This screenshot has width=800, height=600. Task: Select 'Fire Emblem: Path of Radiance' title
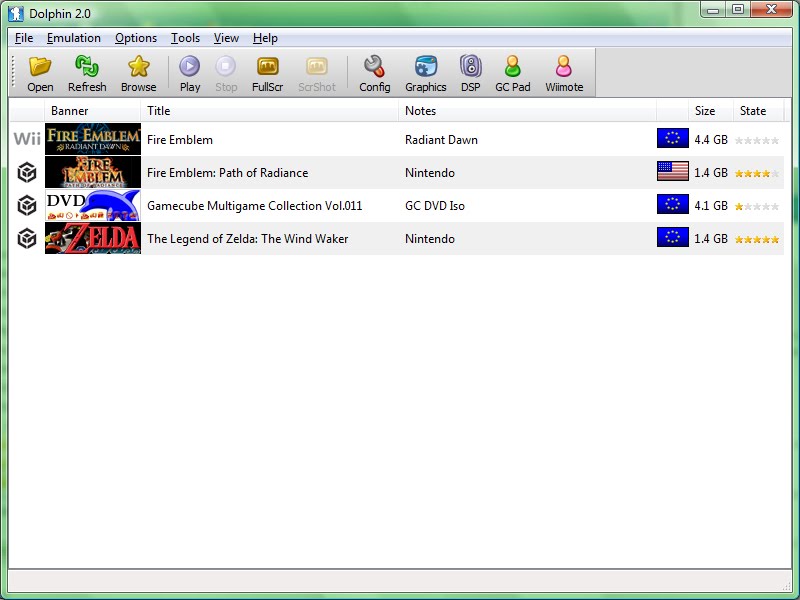pos(228,173)
